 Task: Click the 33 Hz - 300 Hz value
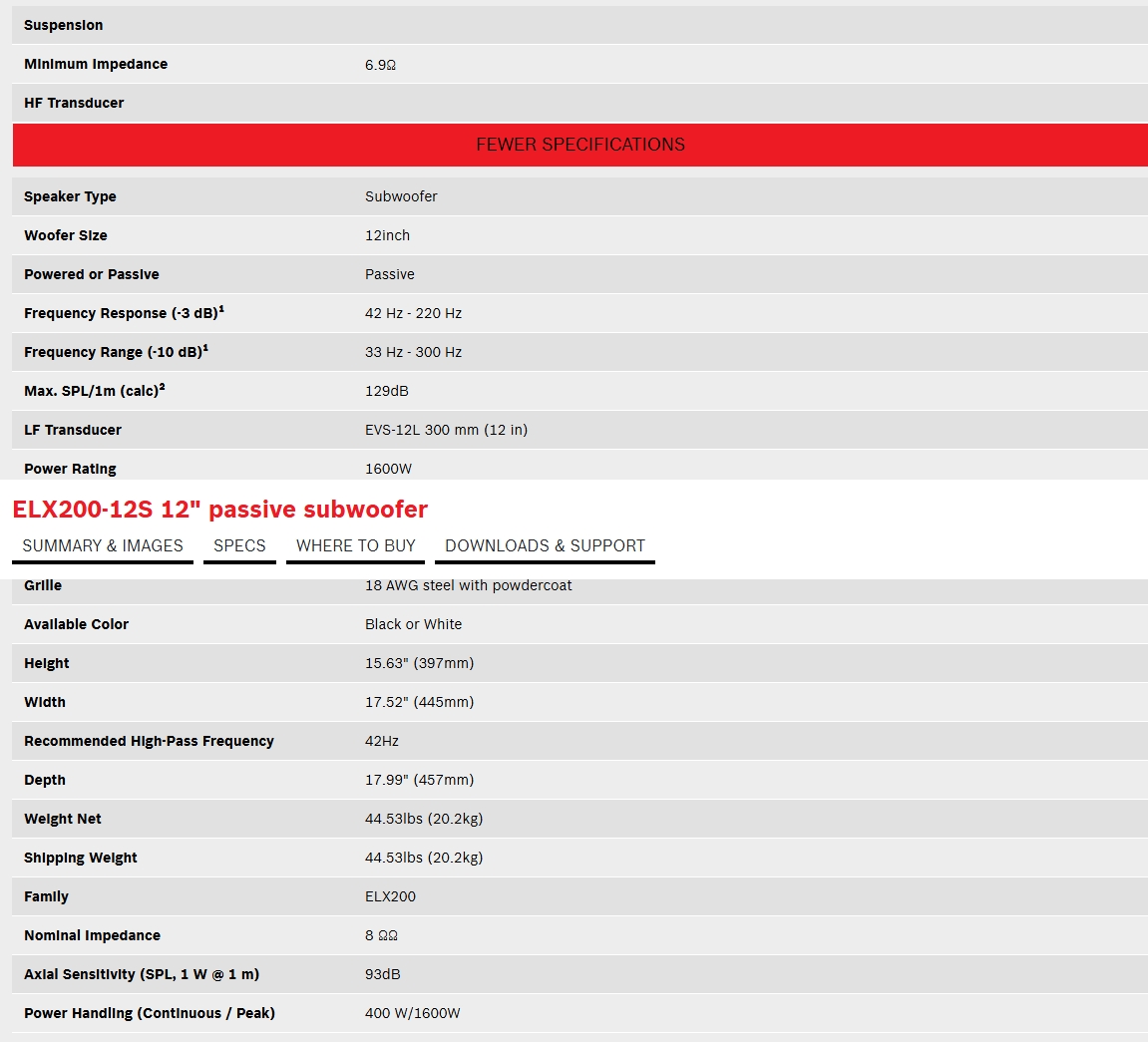pos(414,352)
